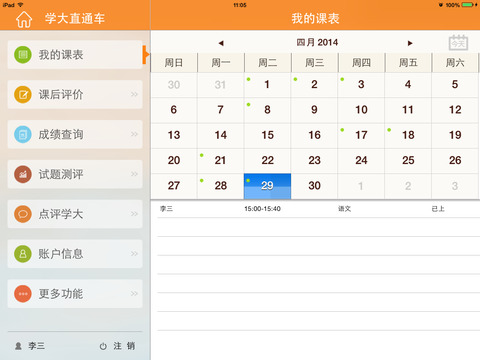Open 成绩查询 menu item

[75, 134]
